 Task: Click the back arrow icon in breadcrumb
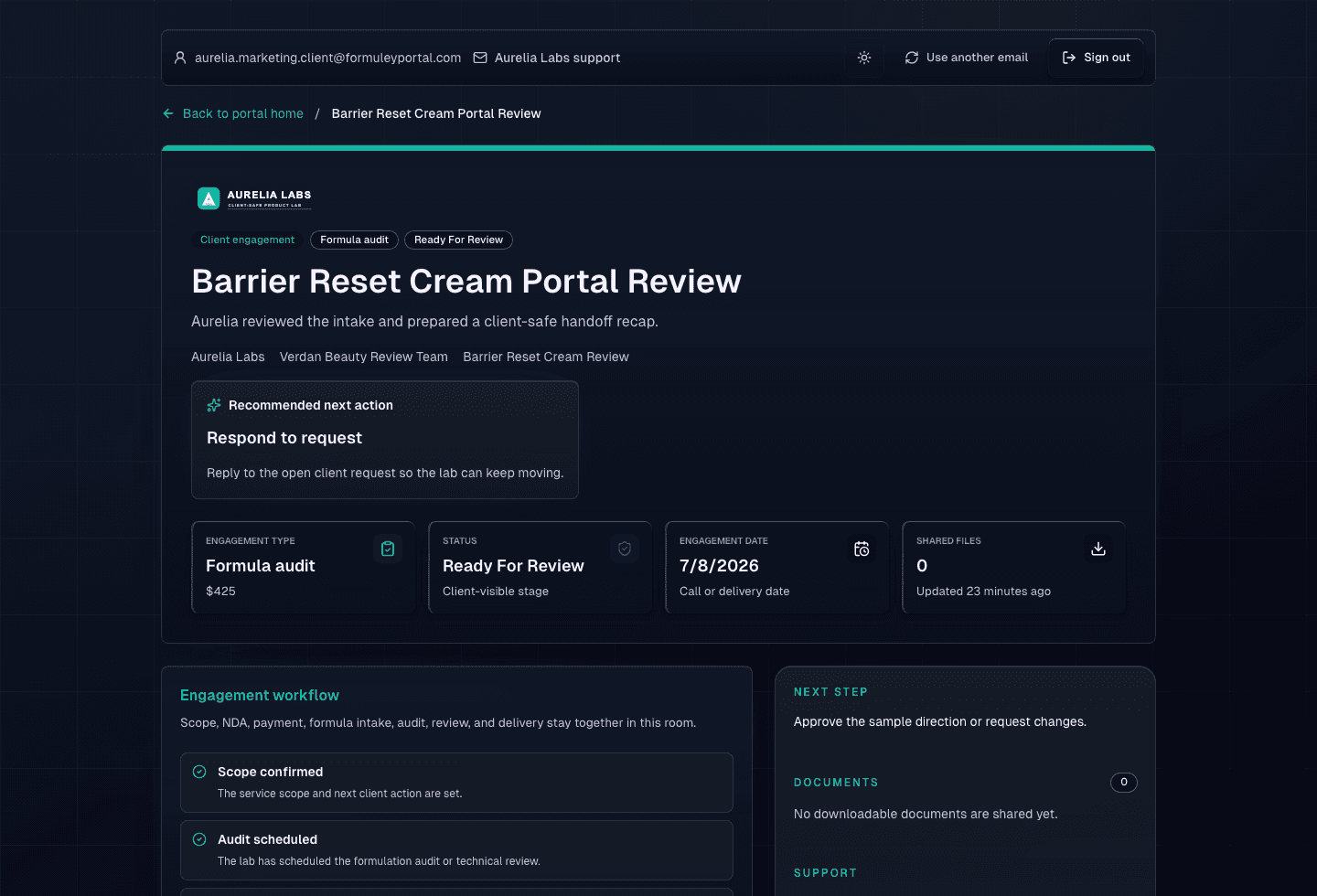click(x=168, y=113)
